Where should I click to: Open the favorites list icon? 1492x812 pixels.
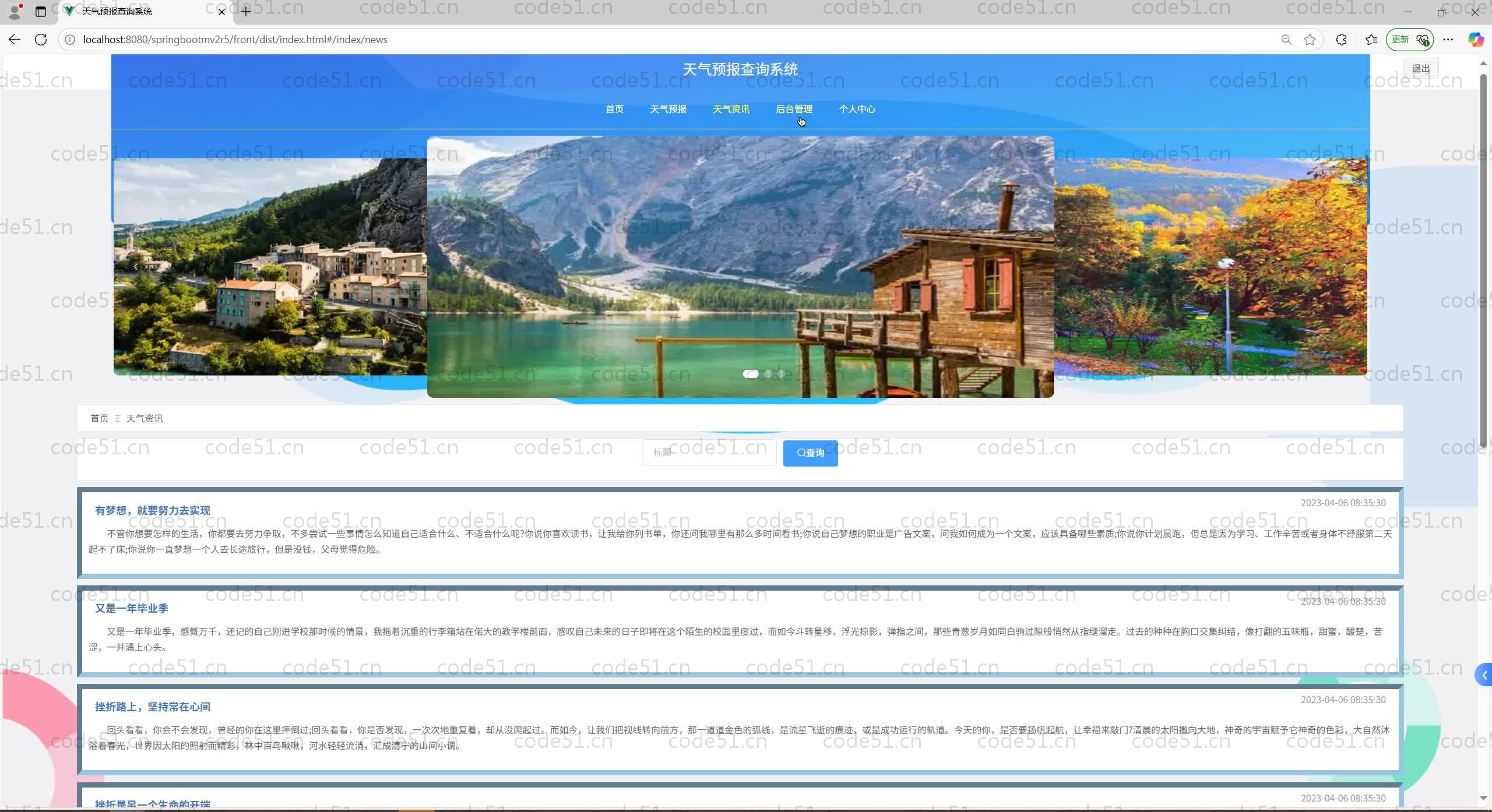tap(1371, 40)
